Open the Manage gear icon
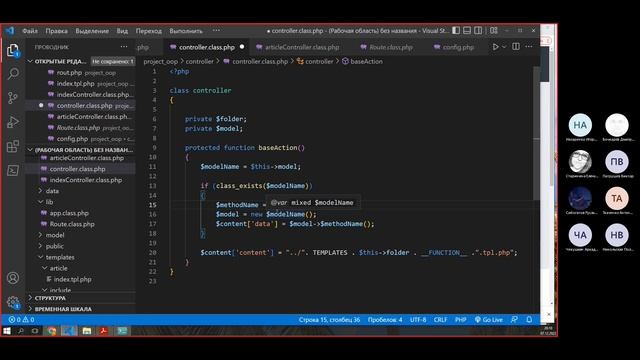 click(13, 302)
